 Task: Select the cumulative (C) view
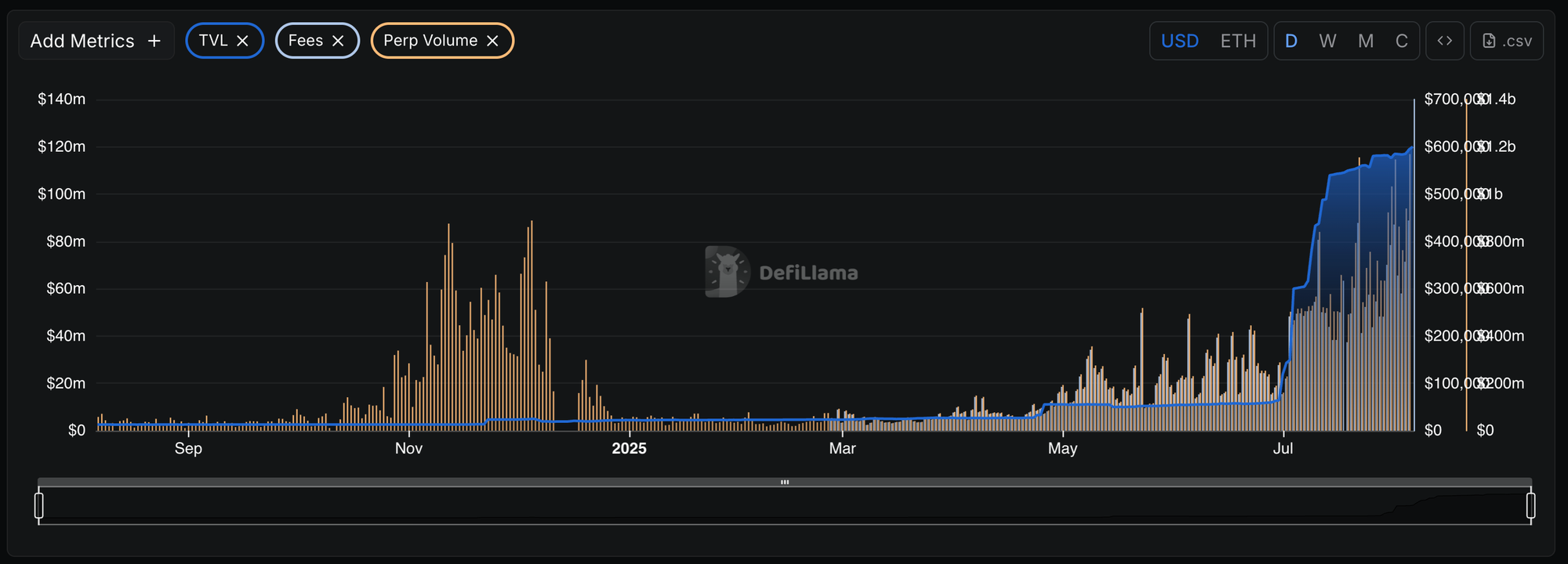pos(1402,41)
